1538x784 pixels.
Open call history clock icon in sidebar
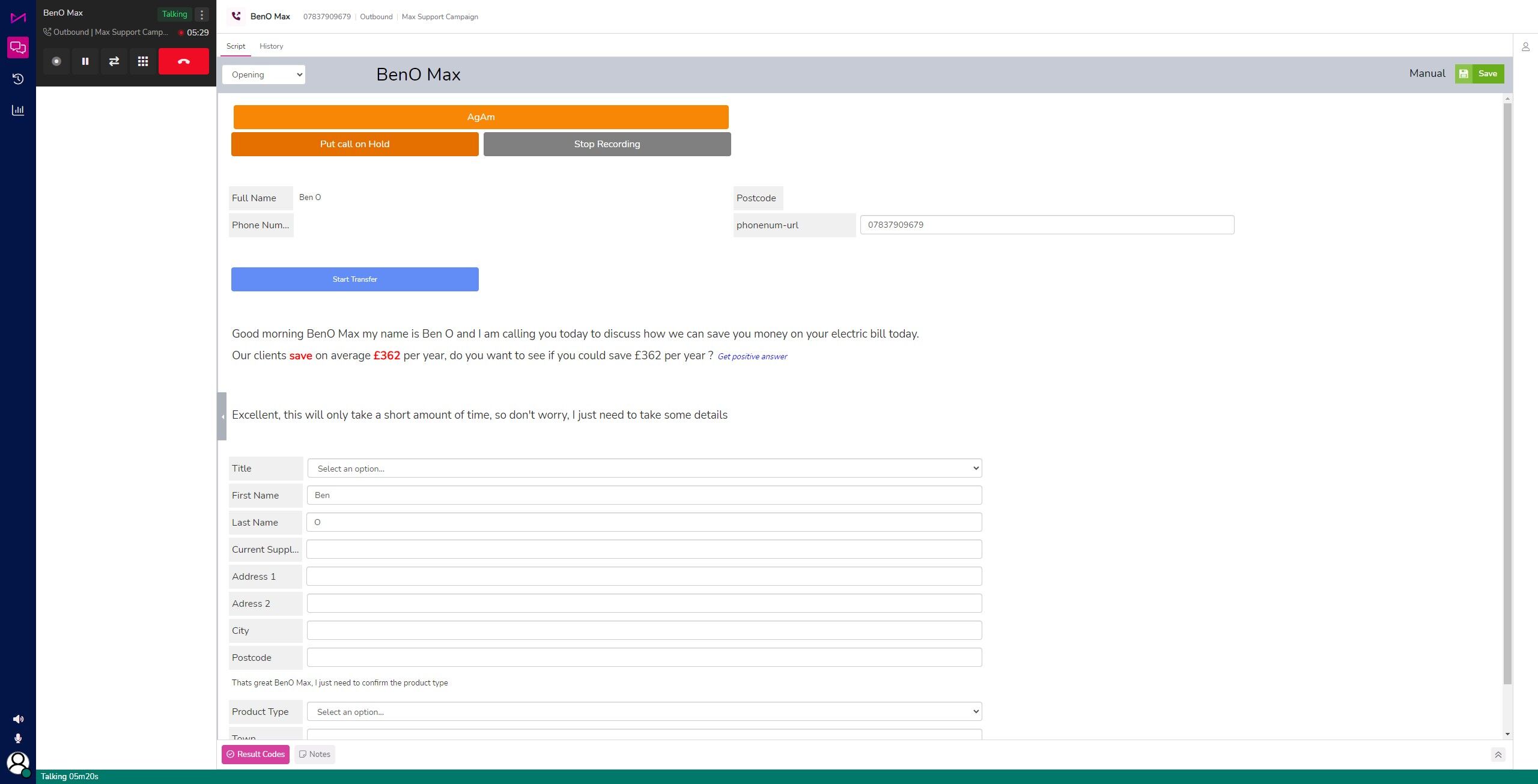(x=18, y=79)
